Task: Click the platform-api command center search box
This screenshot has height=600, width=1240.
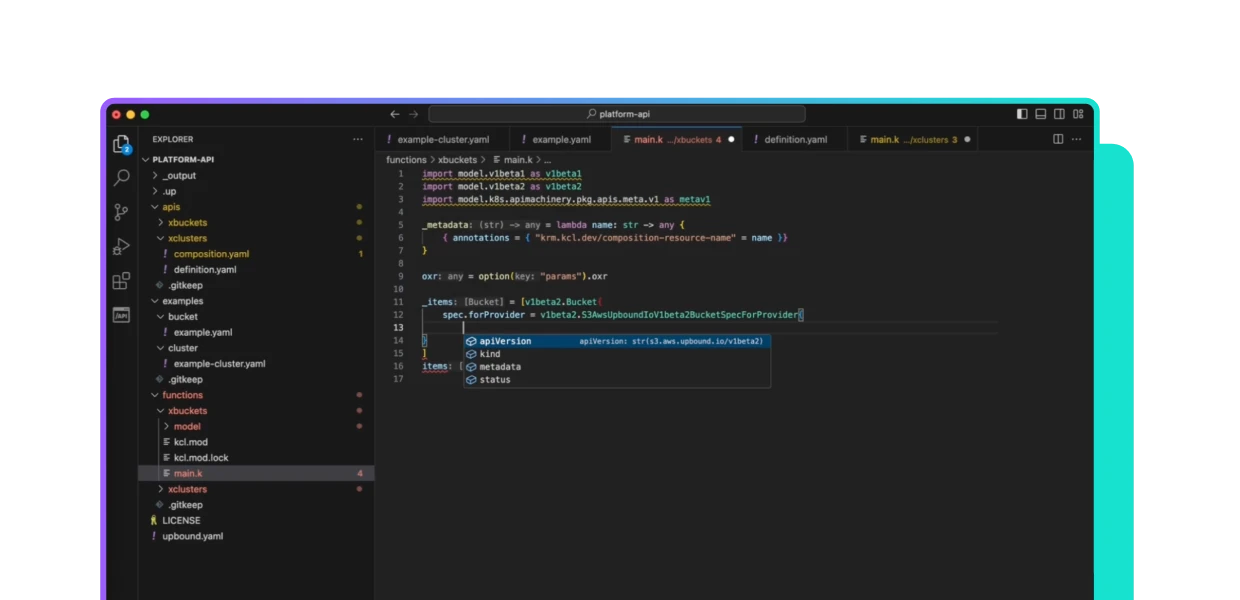Action: 617,114
